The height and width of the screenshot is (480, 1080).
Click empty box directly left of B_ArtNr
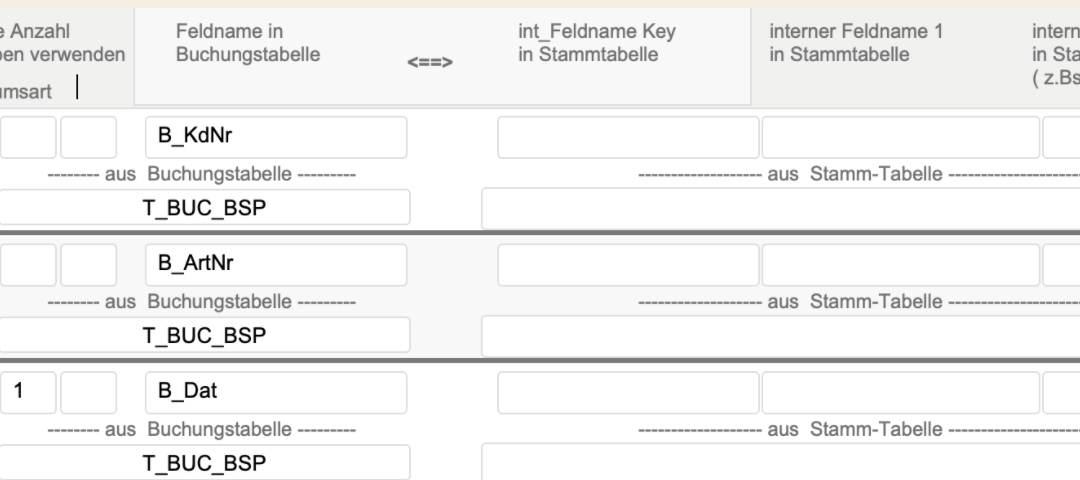coord(88,265)
